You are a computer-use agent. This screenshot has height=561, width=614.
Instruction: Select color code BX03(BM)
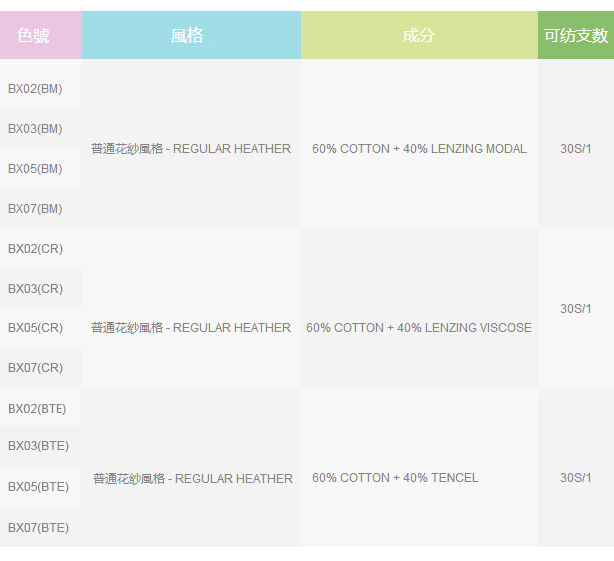click(x=35, y=129)
